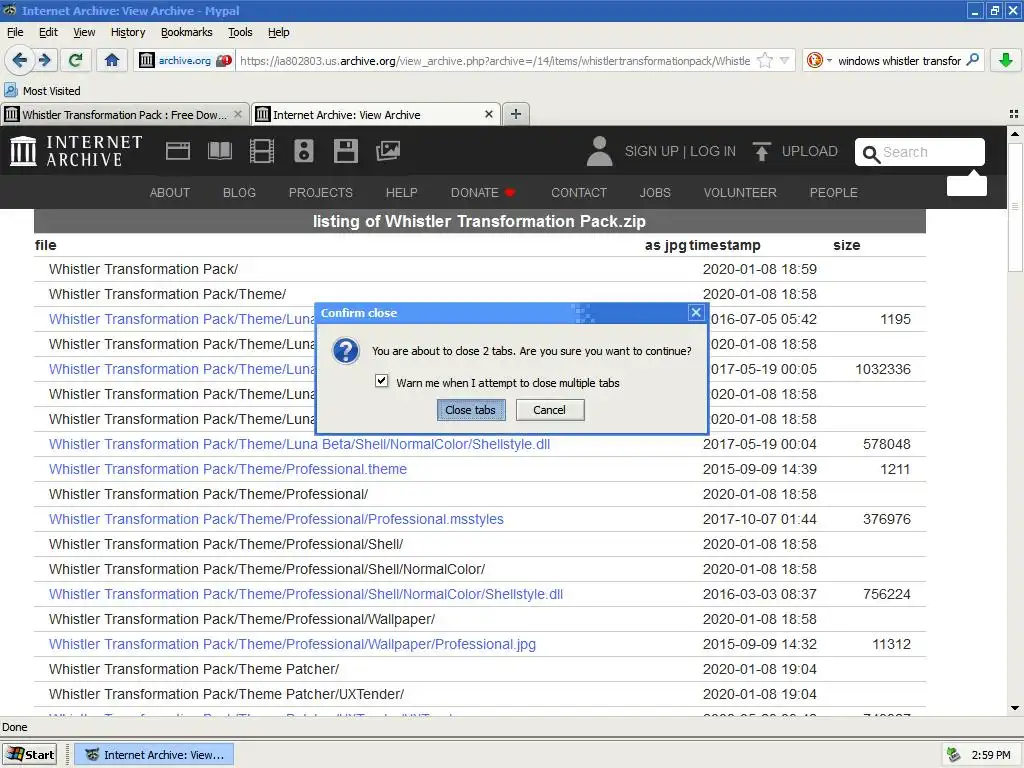Open the home page with the house icon
The width and height of the screenshot is (1024, 768).
(x=112, y=61)
